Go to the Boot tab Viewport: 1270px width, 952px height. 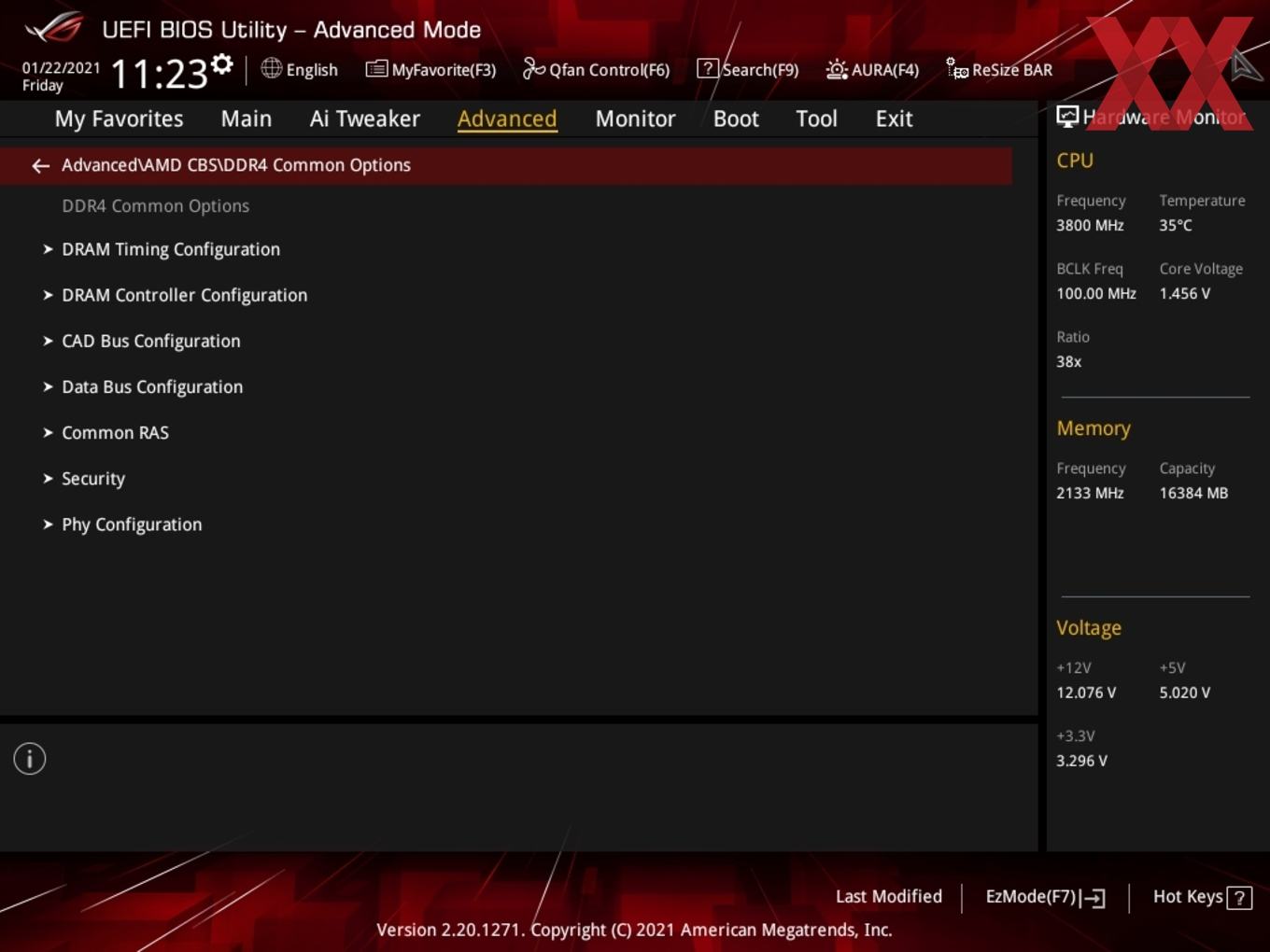click(x=736, y=119)
